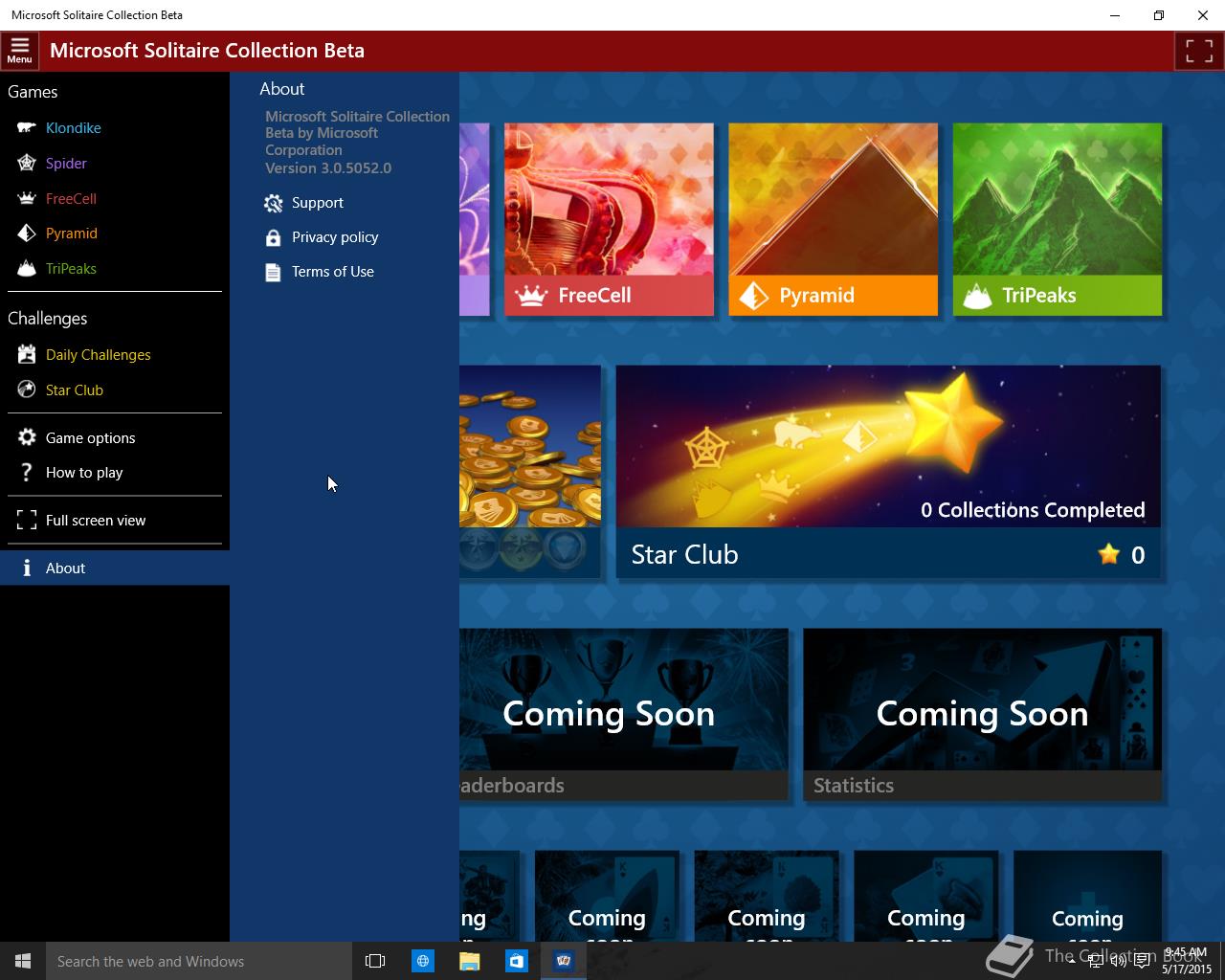
Task: Open the gold coins challenges tile
Action: coord(530,472)
